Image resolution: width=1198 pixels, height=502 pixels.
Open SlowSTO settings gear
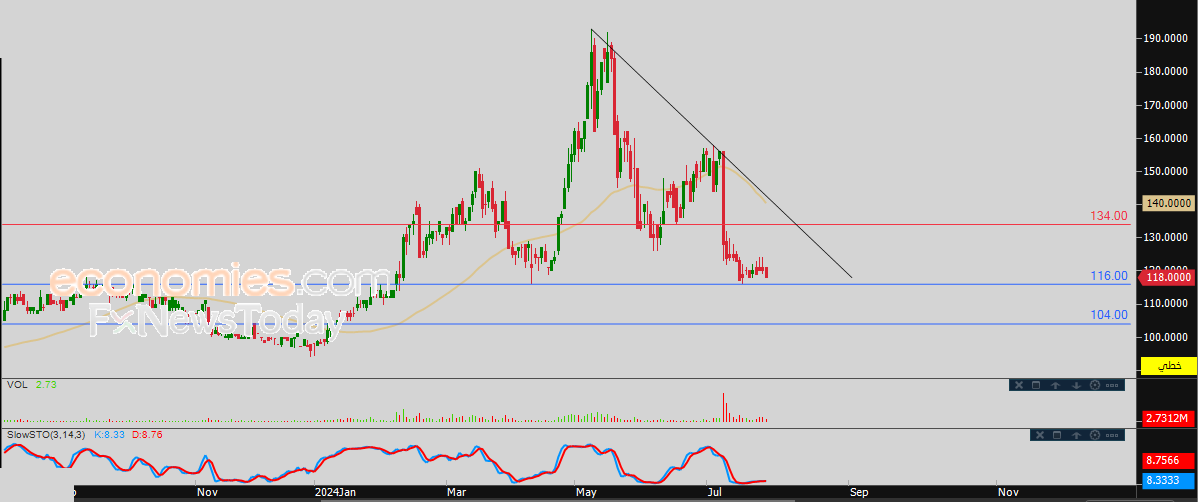1094,435
